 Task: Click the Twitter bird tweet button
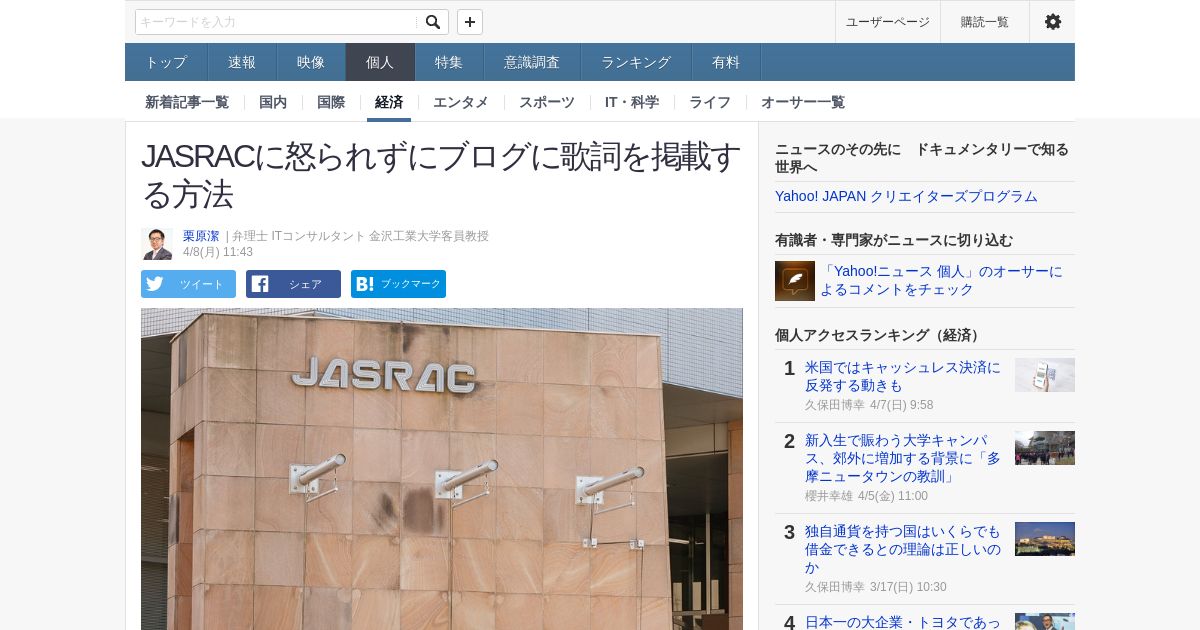coord(188,284)
